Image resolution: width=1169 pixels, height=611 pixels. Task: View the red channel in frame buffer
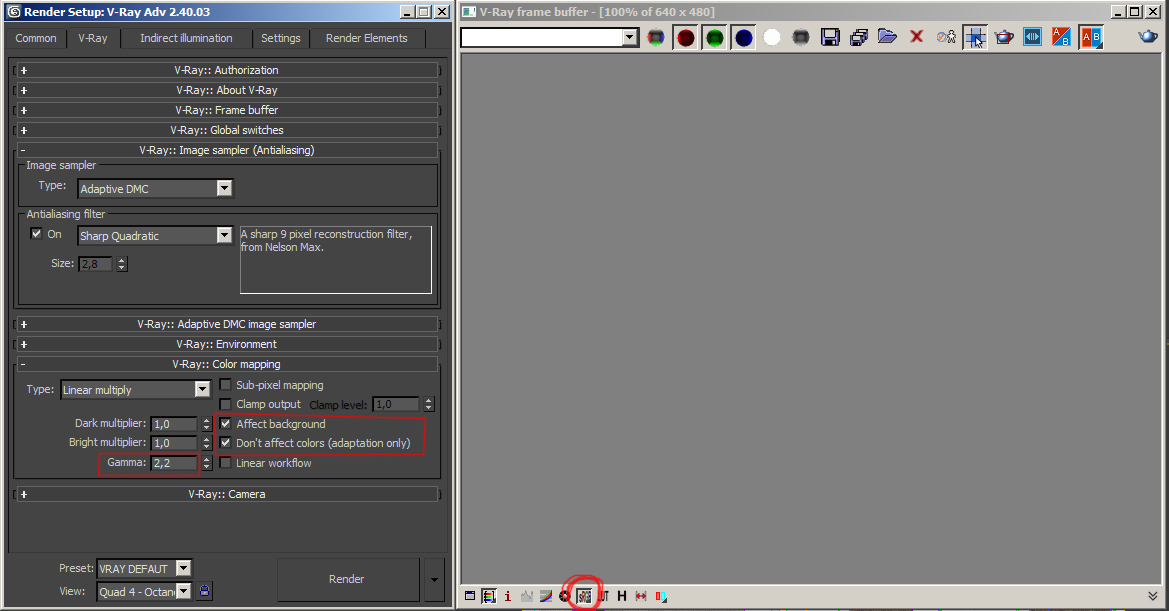[685, 37]
